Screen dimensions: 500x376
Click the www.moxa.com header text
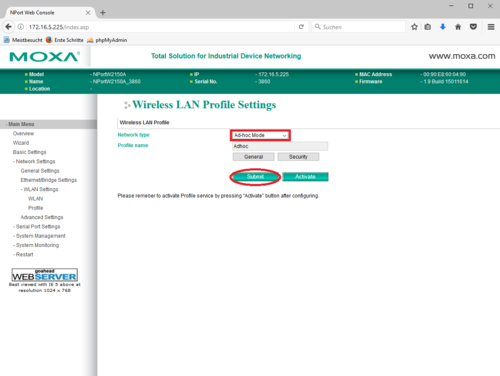[x=462, y=56]
